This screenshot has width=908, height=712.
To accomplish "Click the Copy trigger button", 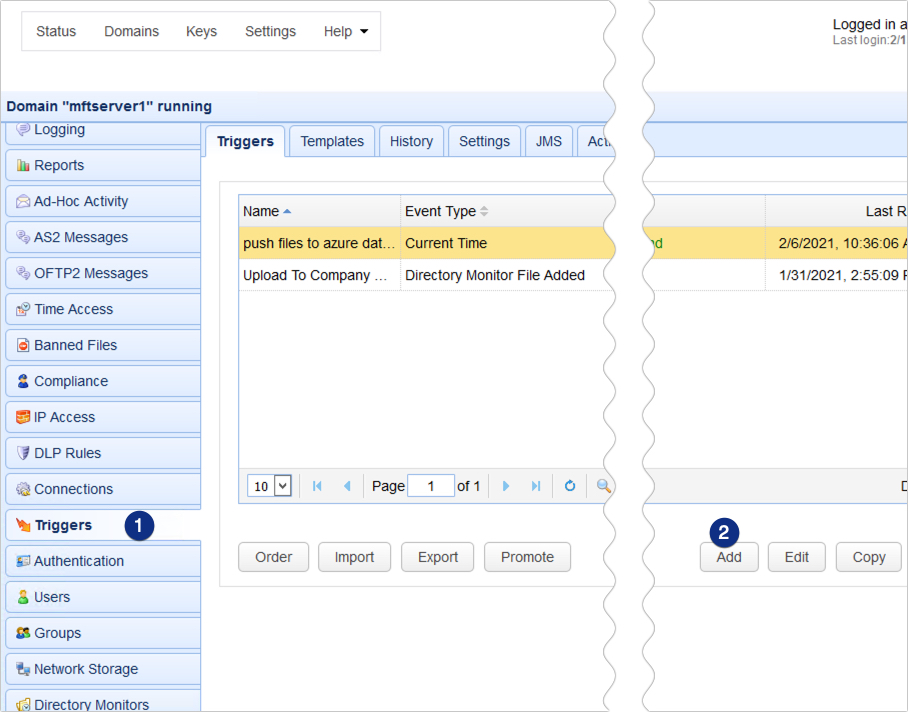I will pyautogui.click(x=869, y=557).
